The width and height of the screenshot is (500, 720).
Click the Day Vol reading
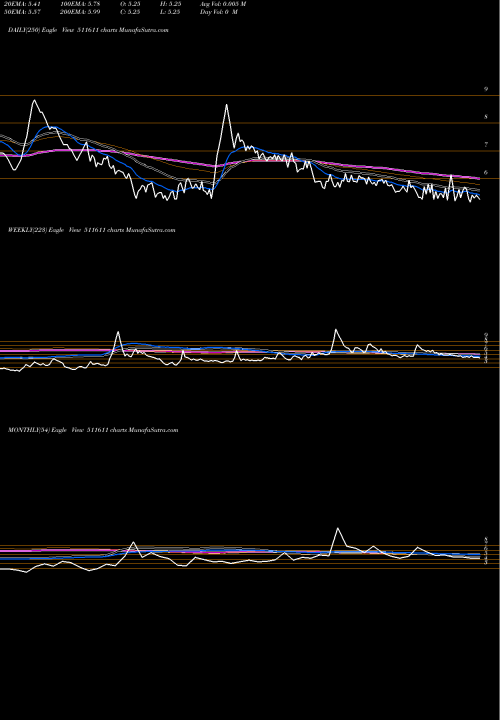(x=219, y=12)
